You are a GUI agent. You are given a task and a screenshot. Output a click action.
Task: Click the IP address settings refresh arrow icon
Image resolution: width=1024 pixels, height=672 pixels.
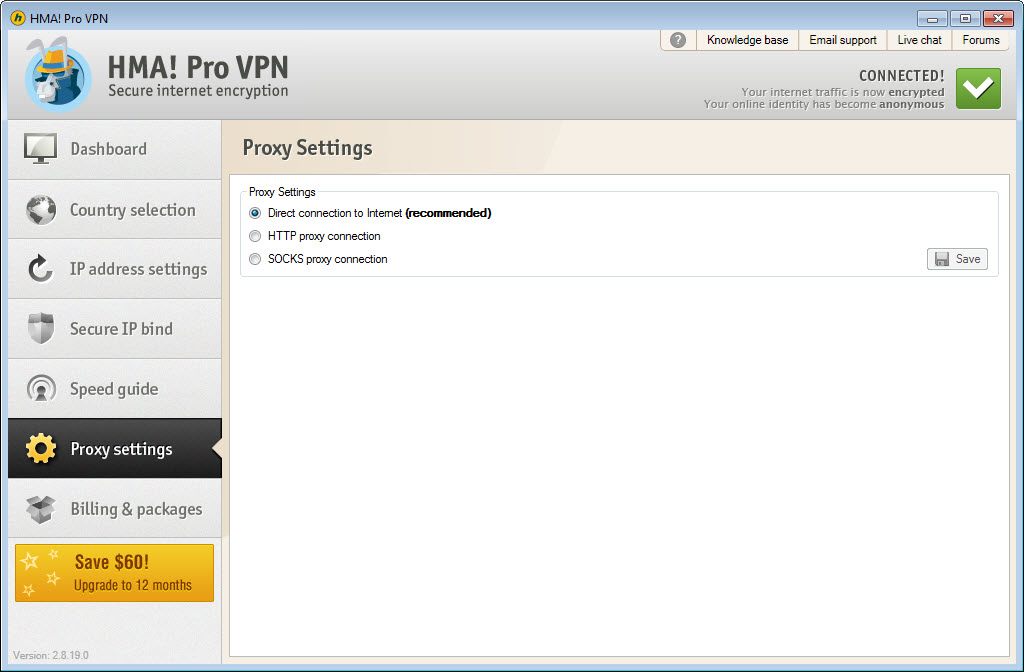pos(40,268)
